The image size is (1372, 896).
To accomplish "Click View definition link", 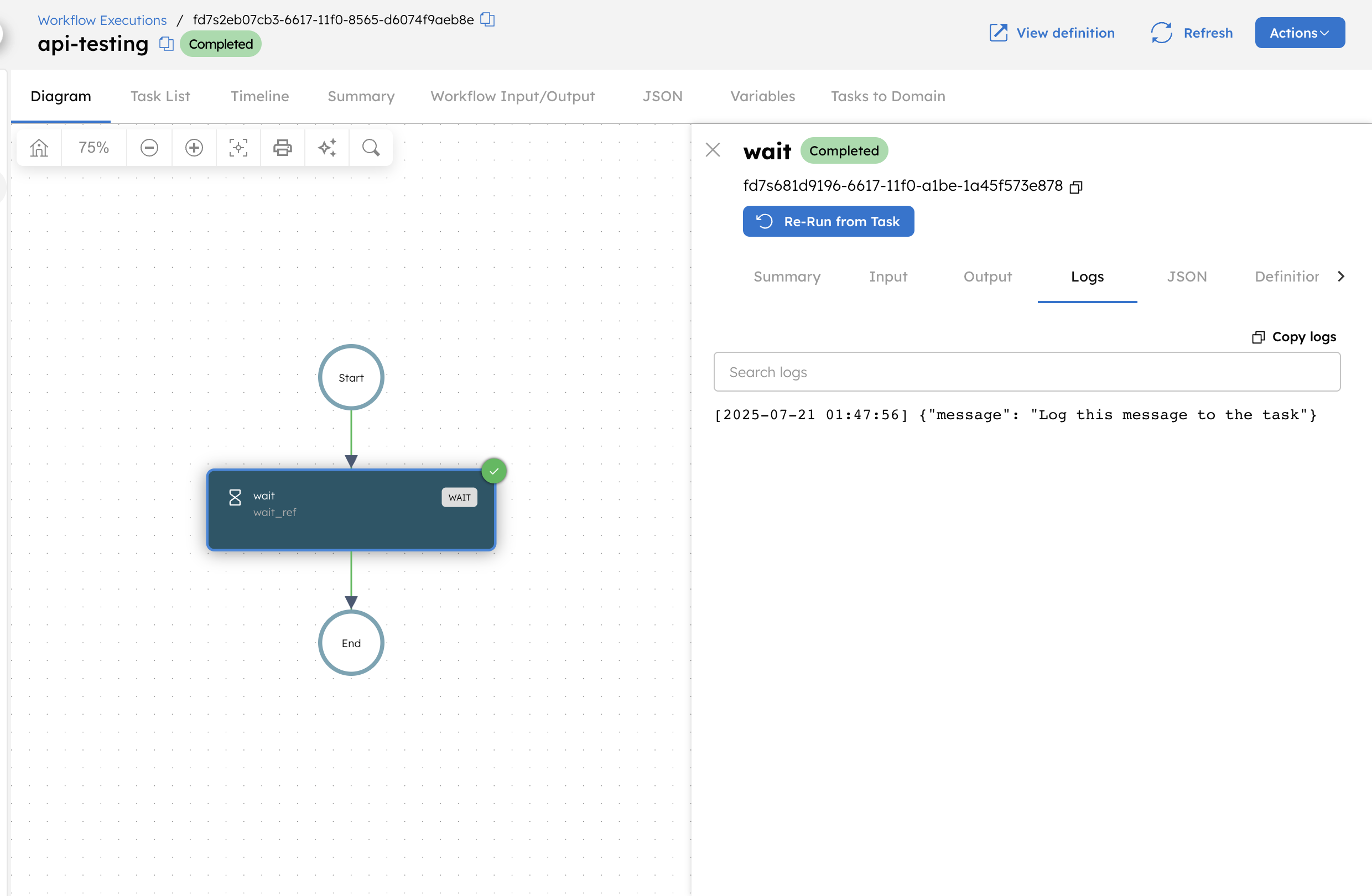I will coord(1052,33).
